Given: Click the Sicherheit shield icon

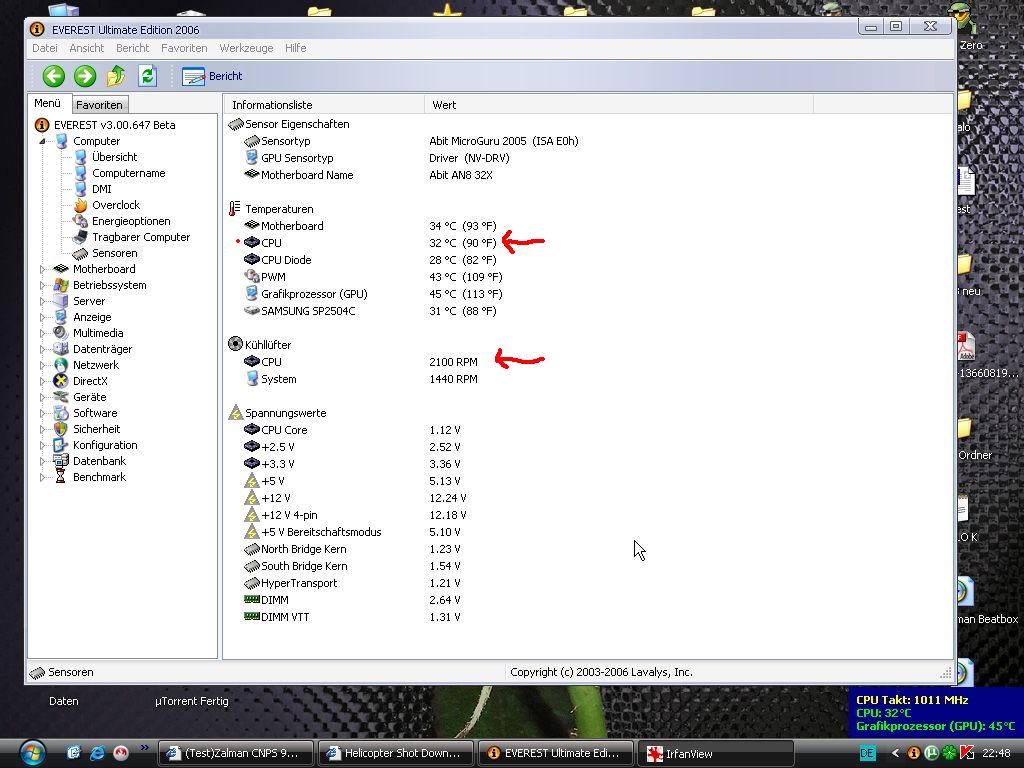Looking at the screenshot, I should 61,429.
